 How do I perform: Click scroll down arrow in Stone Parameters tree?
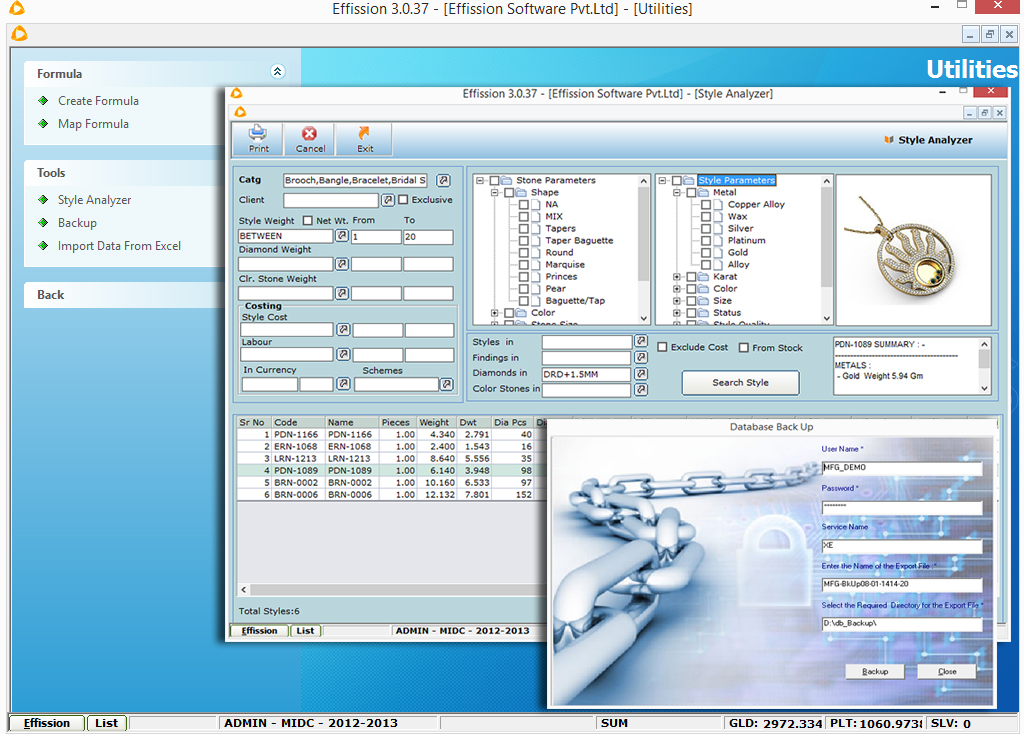tap(643, 318)
